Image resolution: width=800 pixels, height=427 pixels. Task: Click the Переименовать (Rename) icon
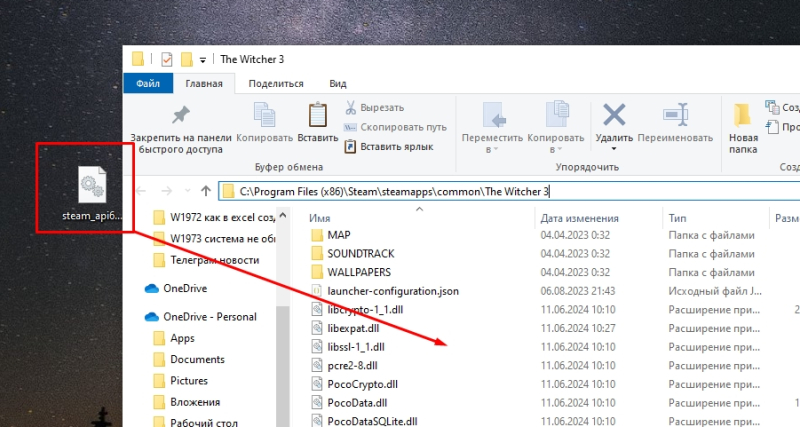coord(675,115)
